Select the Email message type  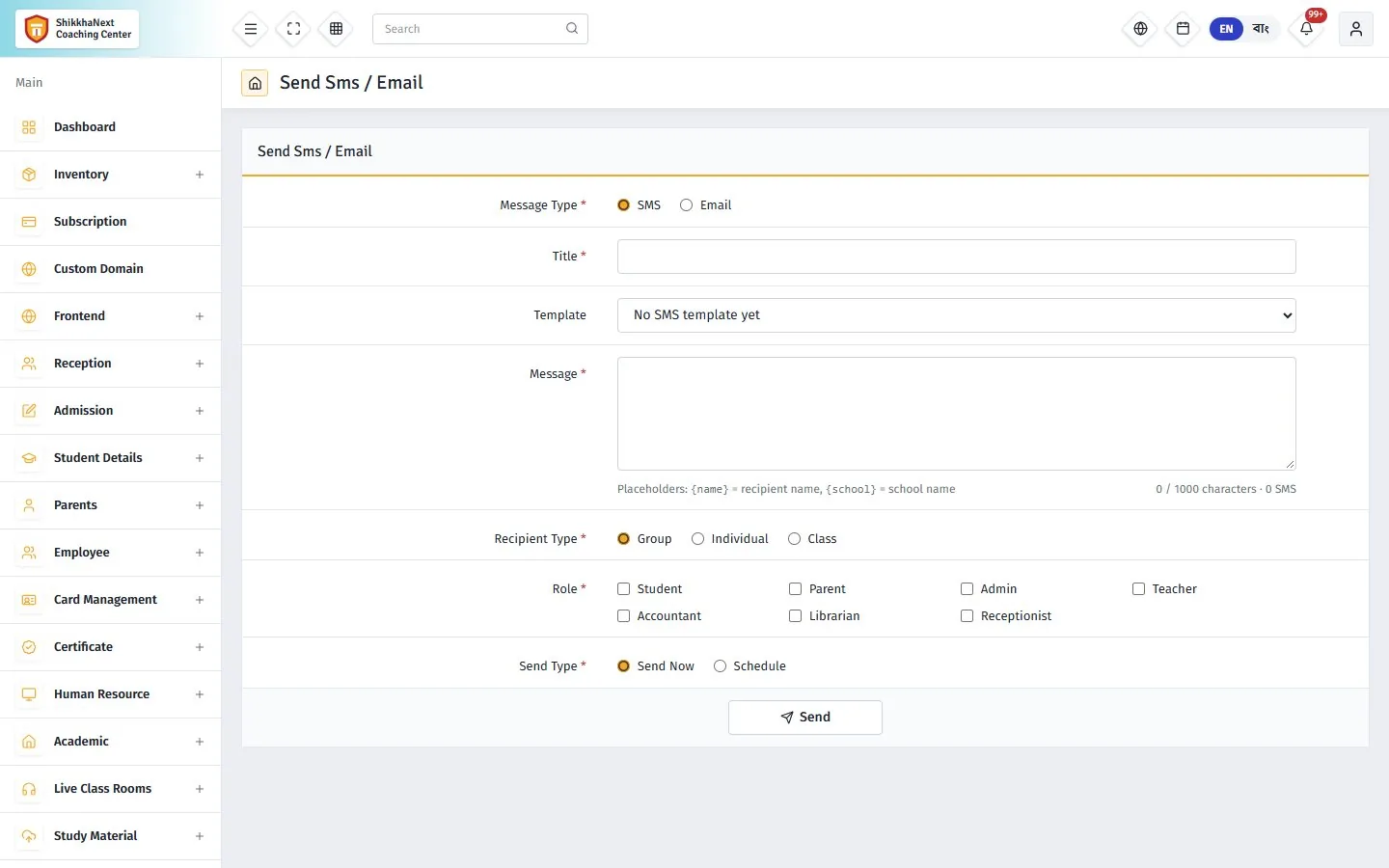tap(687, 205)
